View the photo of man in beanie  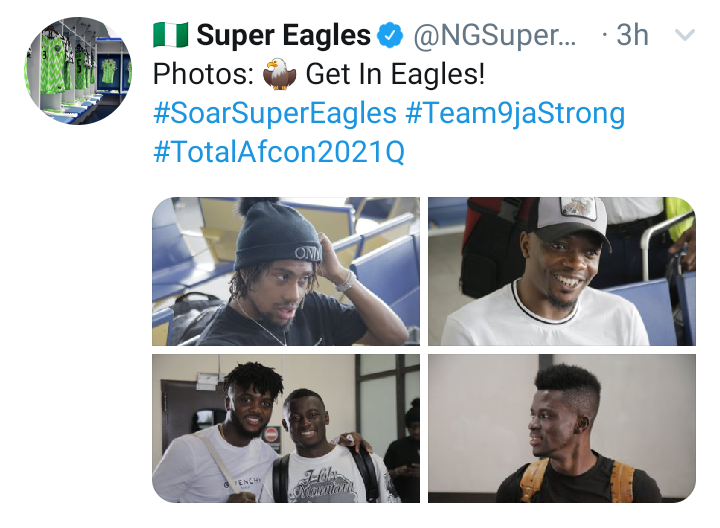tap(286, 271)
